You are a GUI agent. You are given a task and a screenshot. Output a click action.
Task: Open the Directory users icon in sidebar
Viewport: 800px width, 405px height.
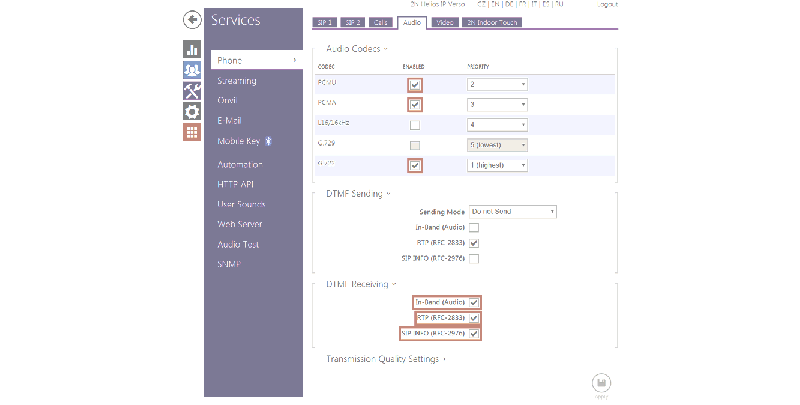pyautogui.click(x=192, y=70)
